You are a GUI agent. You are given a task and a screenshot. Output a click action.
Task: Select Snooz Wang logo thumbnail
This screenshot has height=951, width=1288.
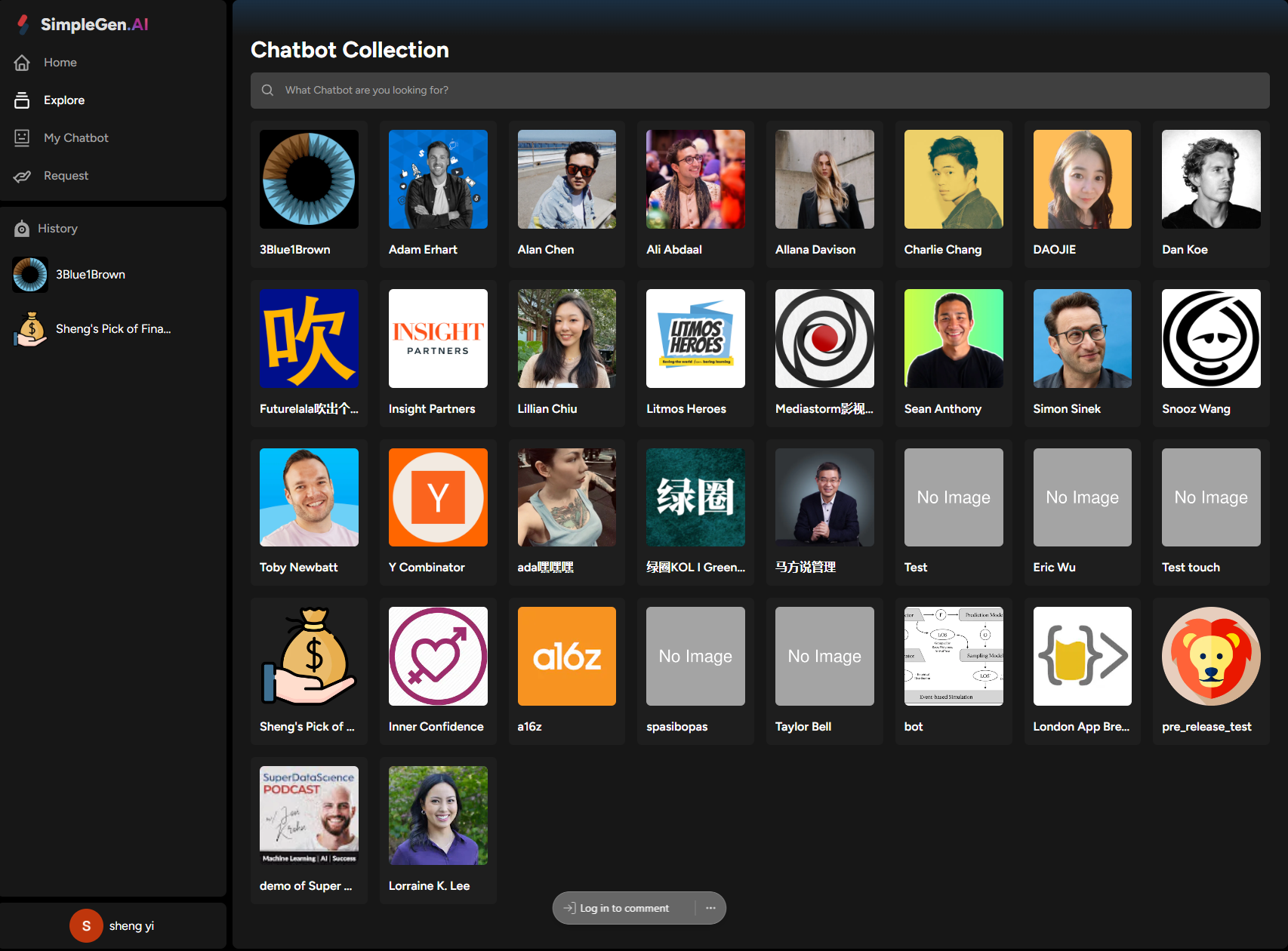point(1211,338)
